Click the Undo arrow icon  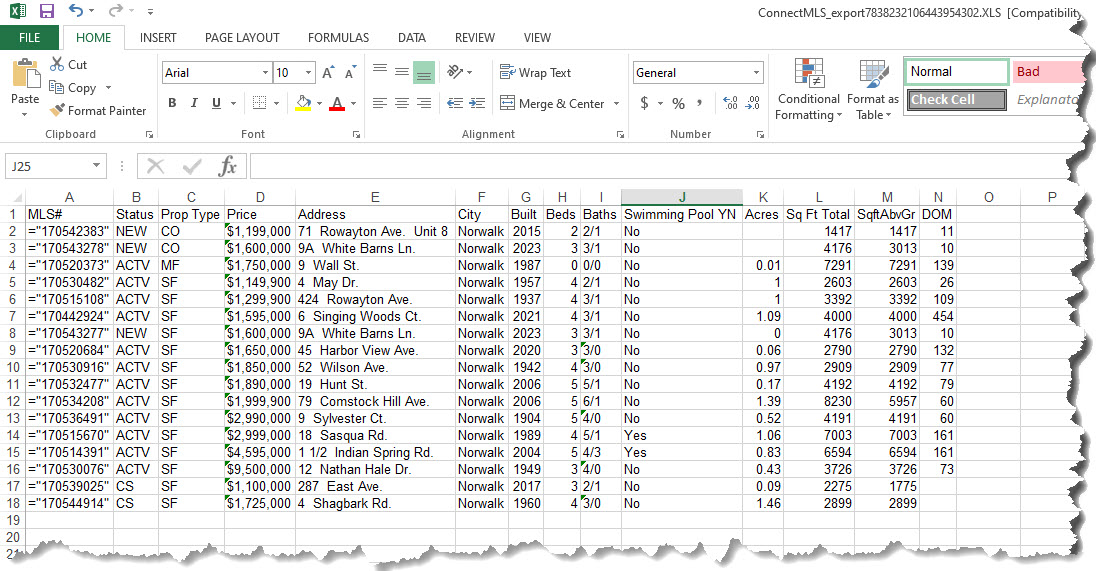[x=77, y=11]
